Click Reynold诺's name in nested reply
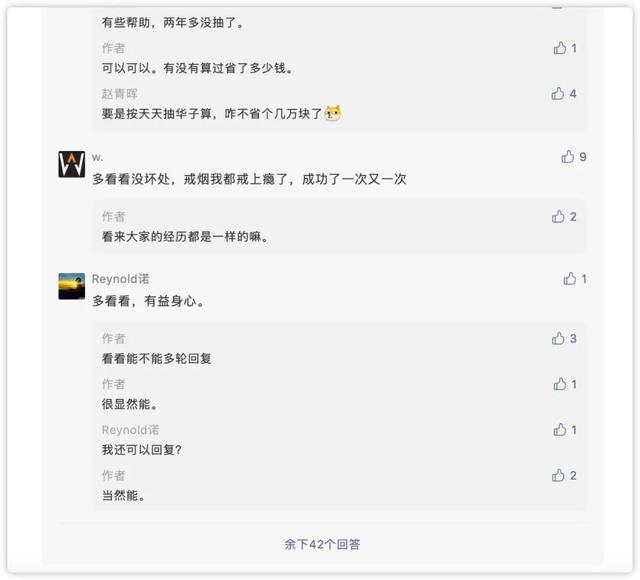This screenshot has height=580, width=640. point(130,430)
